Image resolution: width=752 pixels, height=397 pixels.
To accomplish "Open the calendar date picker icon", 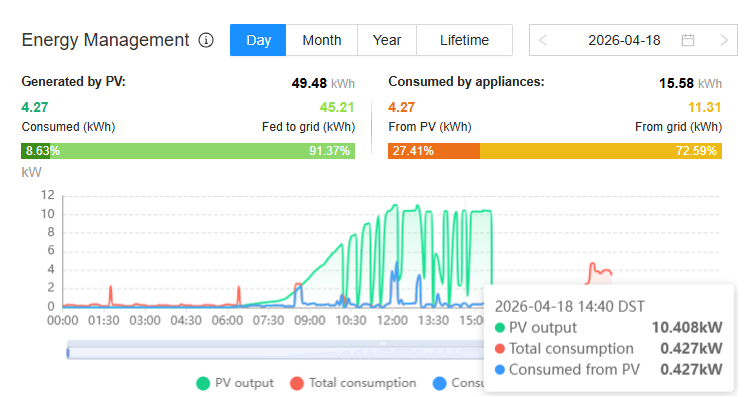I will pos(688,40).
